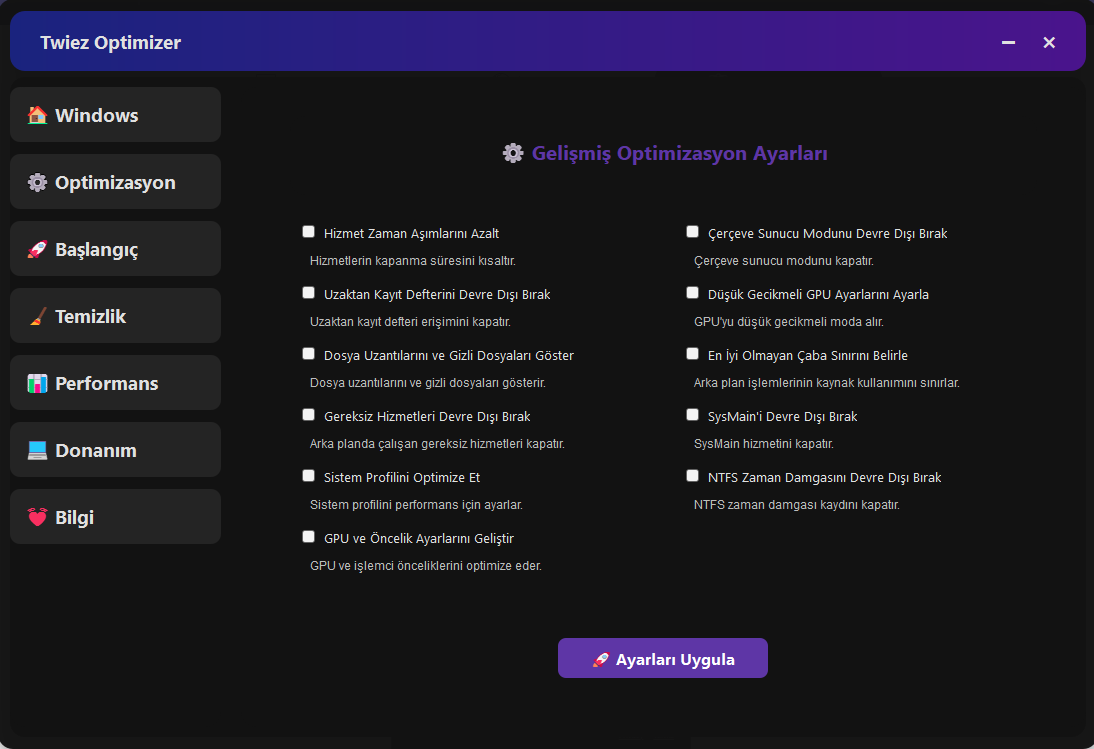Click 'Çerçeve sunucu modunu kapatır.' description
Screen dimensions: 1094x749
[784, 261]
